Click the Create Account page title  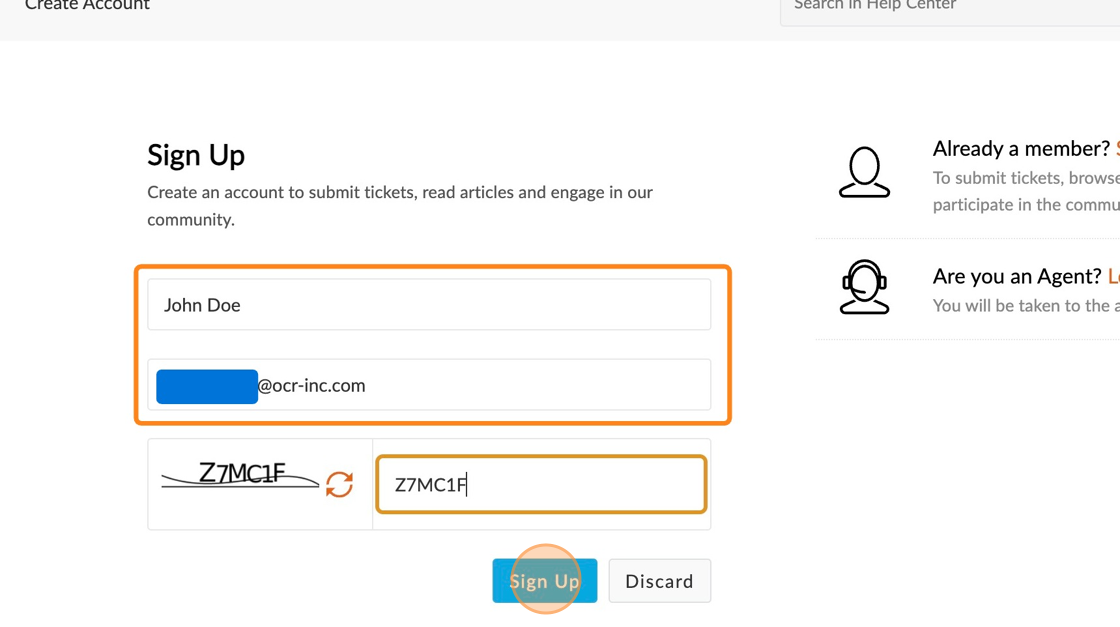[87, 6]
